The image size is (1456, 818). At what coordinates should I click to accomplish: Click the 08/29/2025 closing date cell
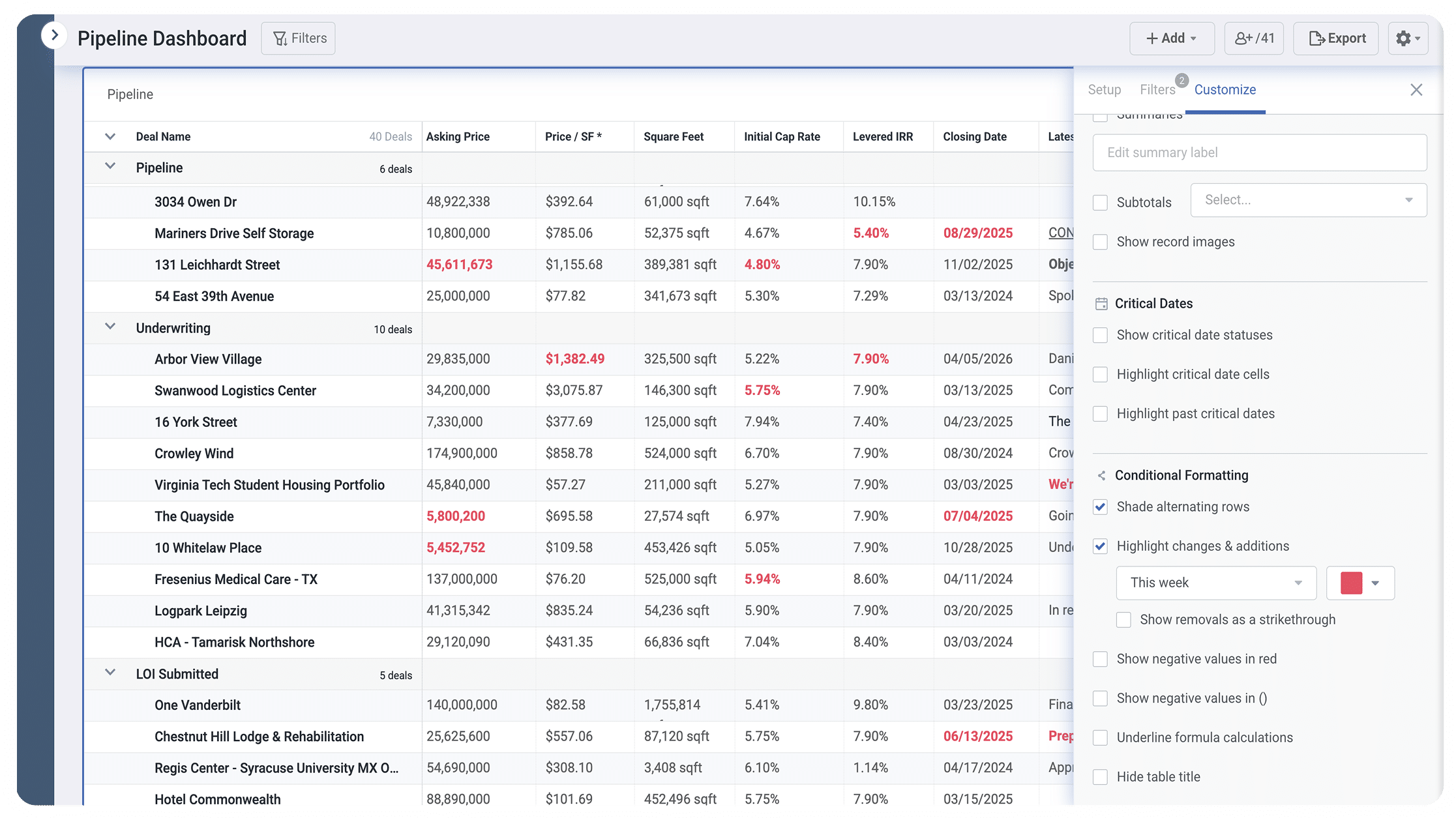977,233
